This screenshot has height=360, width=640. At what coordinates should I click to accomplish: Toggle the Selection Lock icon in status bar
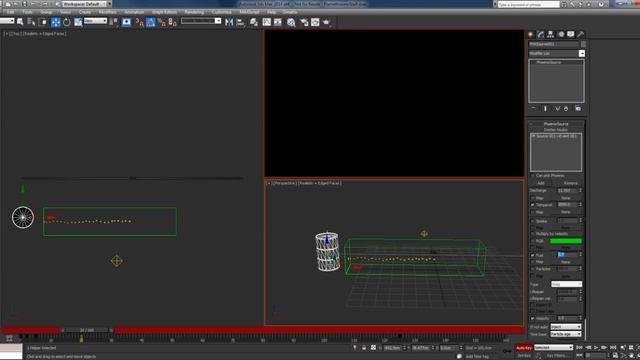pyautogui.click(x=364, y=348)
